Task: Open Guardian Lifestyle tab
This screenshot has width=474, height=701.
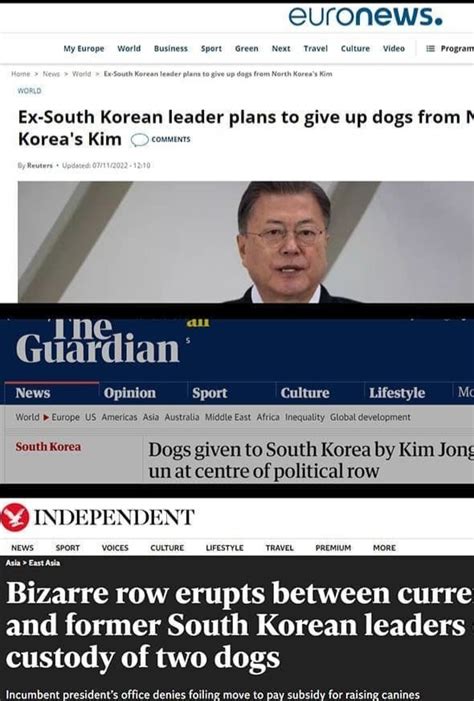Action: (x=397, y=393)
